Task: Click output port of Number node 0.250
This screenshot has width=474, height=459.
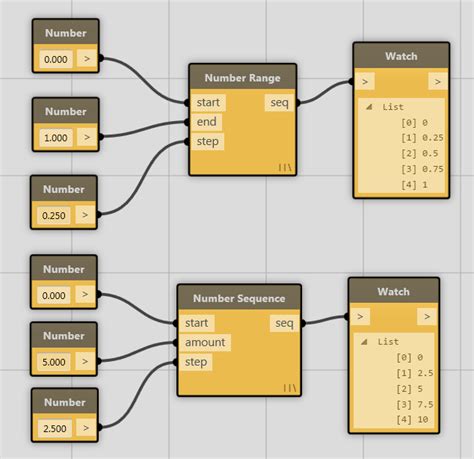Action: tap(85, 215)
